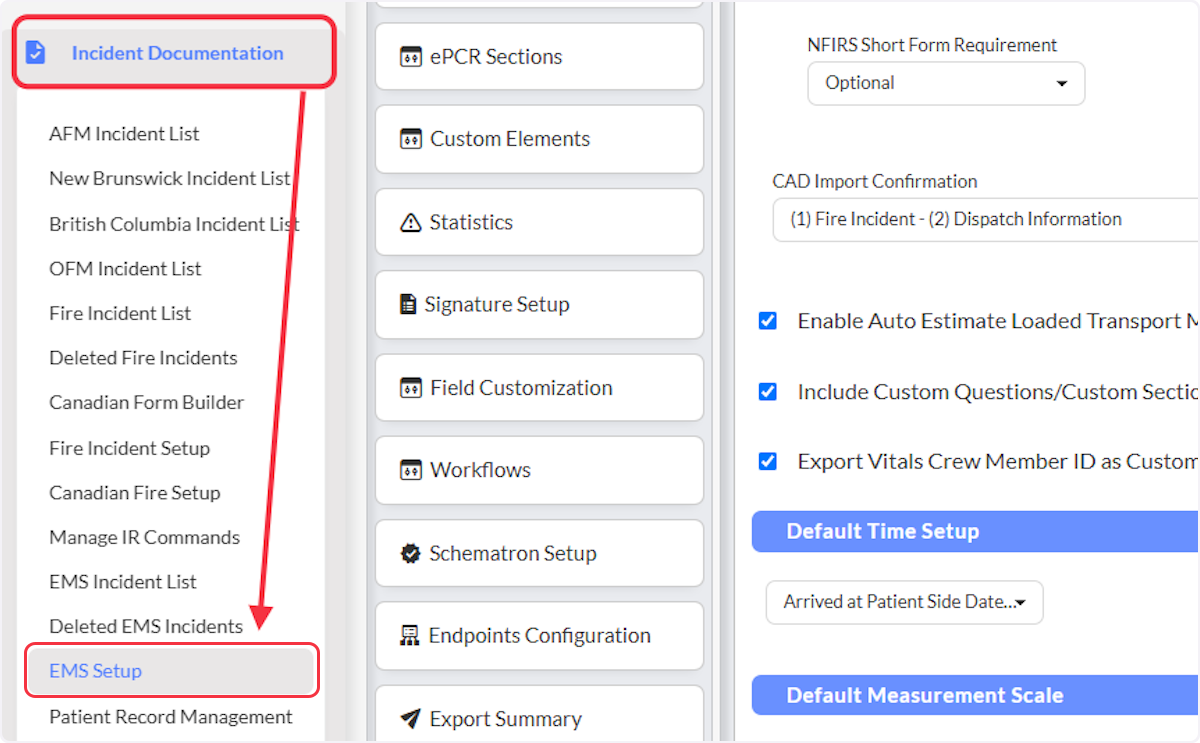1200x743 pixels.
Task: Open EMS Incident List
Action: 123,581
